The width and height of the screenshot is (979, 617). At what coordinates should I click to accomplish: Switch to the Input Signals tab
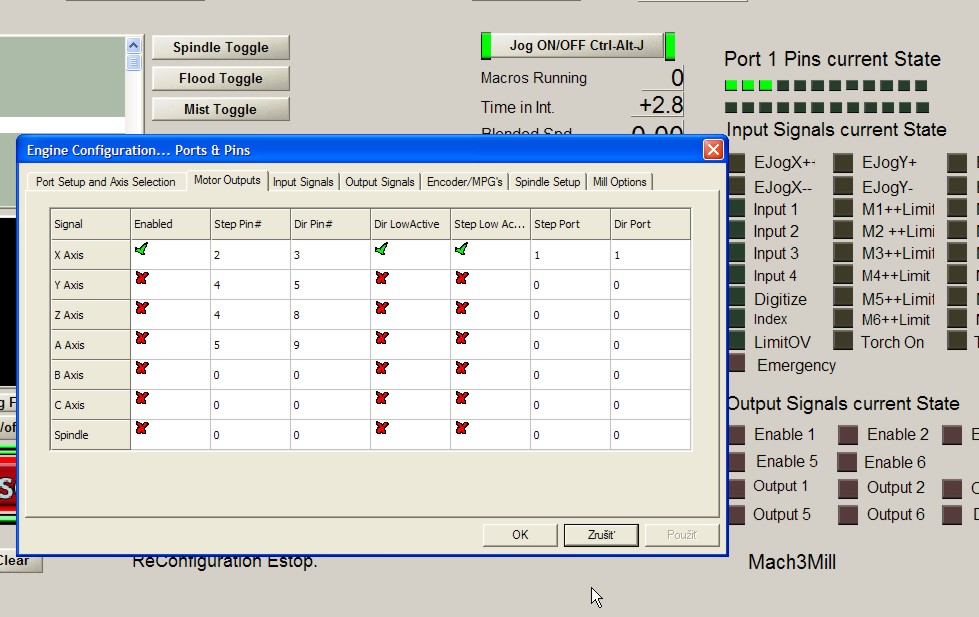[x=303, y=182]
